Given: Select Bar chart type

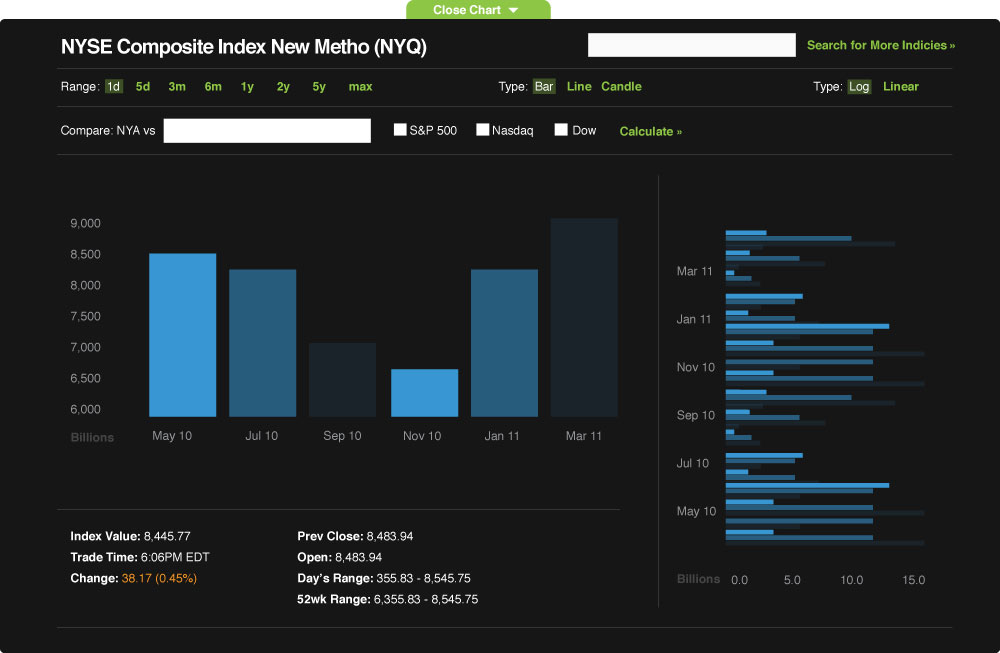Looking at the screenshot, I should 544,87.
